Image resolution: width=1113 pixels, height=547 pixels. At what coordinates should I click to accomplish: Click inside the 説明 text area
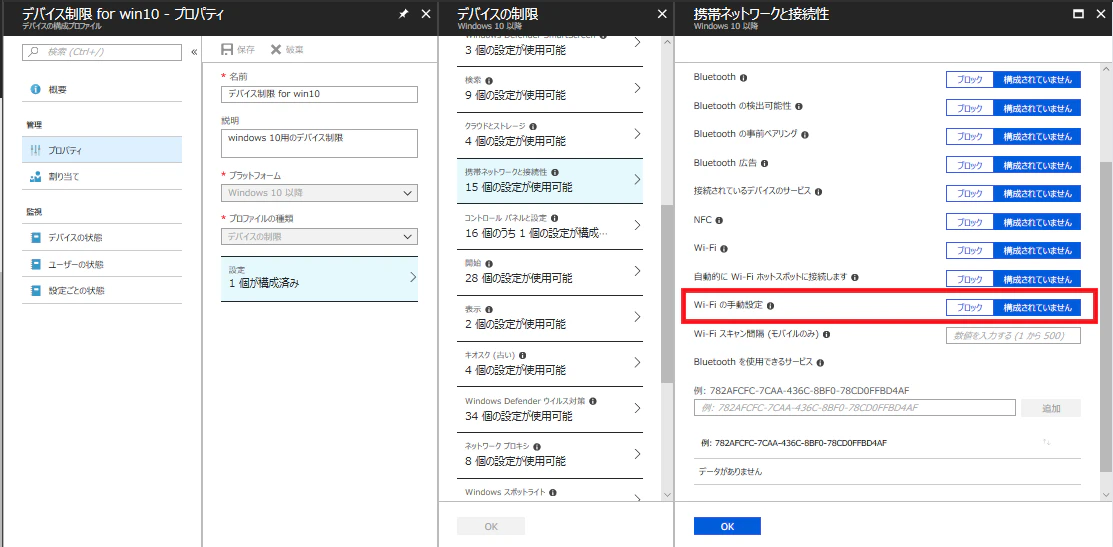319,143
